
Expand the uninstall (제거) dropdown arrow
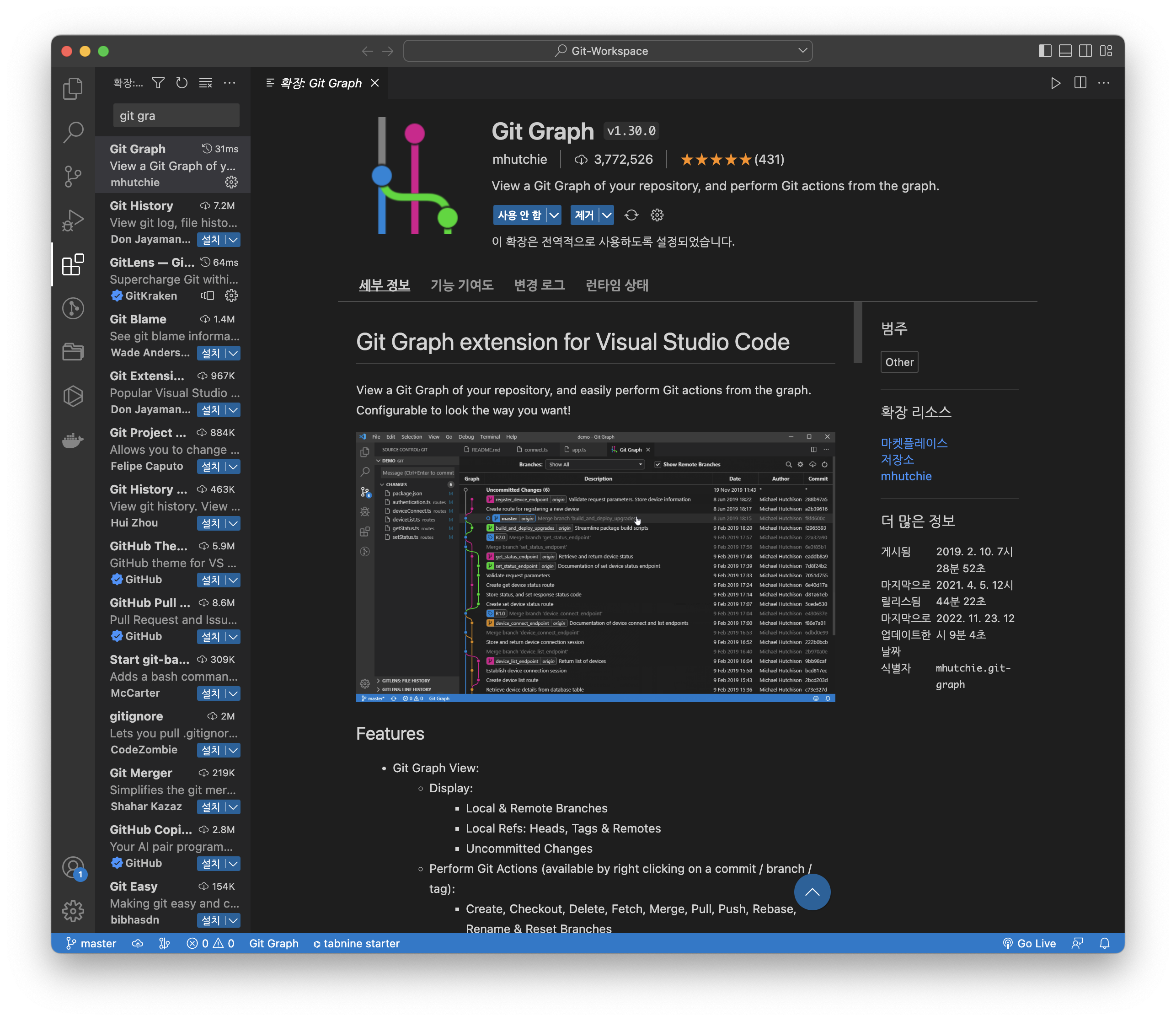pos(607,215)
